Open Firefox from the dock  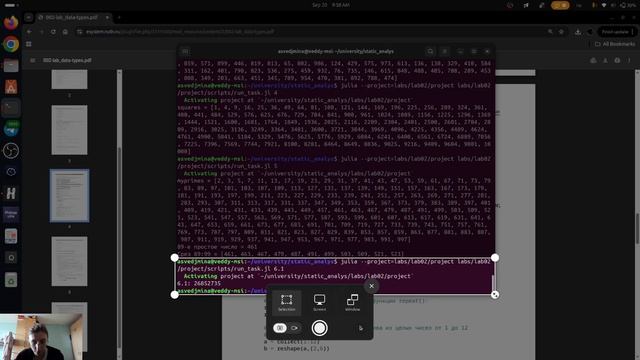11,23
